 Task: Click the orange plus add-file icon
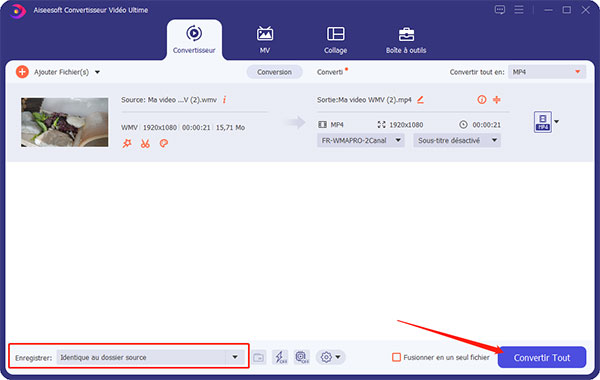point(22,72)
